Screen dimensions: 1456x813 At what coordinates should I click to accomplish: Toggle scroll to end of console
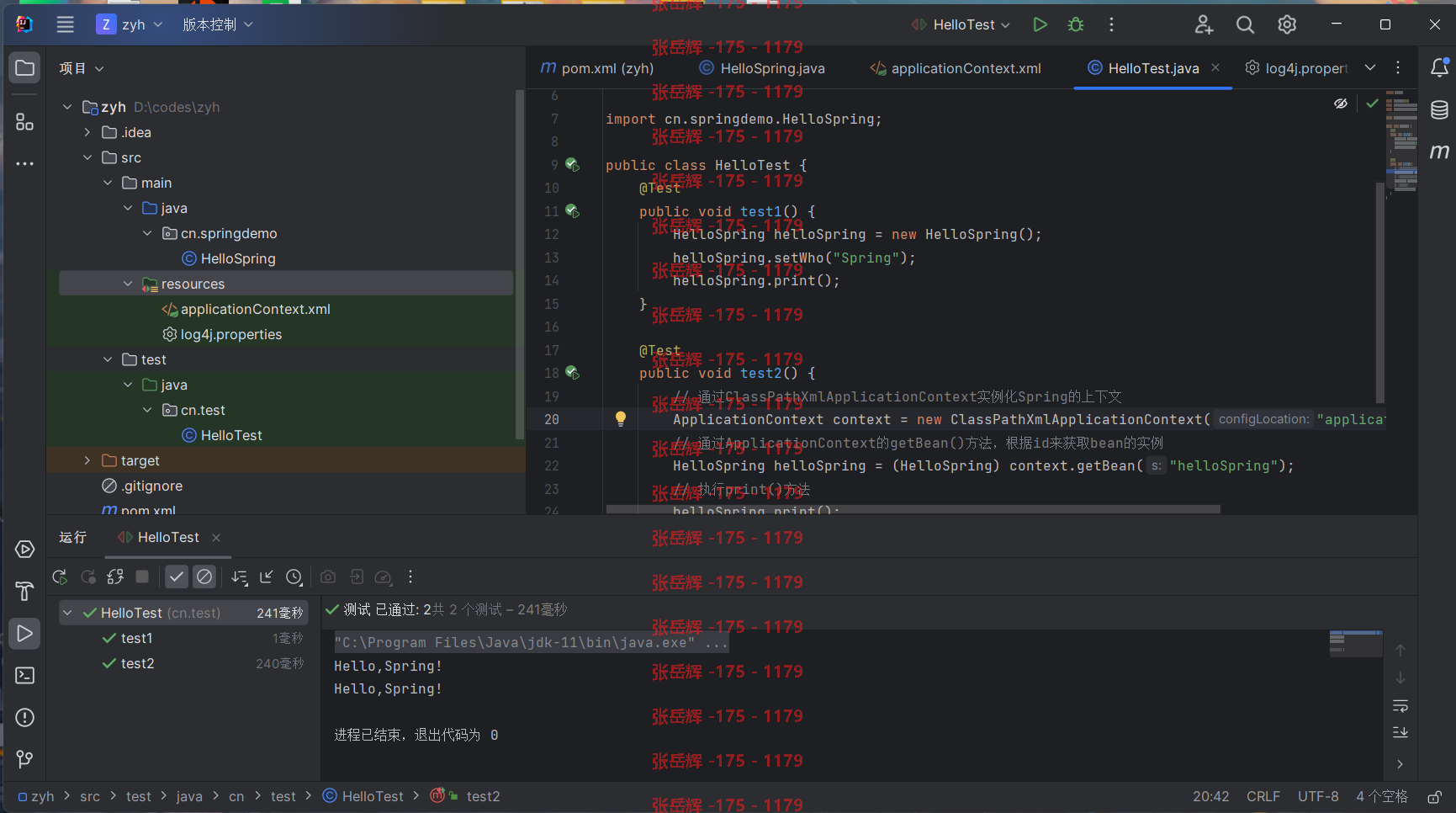pyautogui.click(x=1400, y=733)
